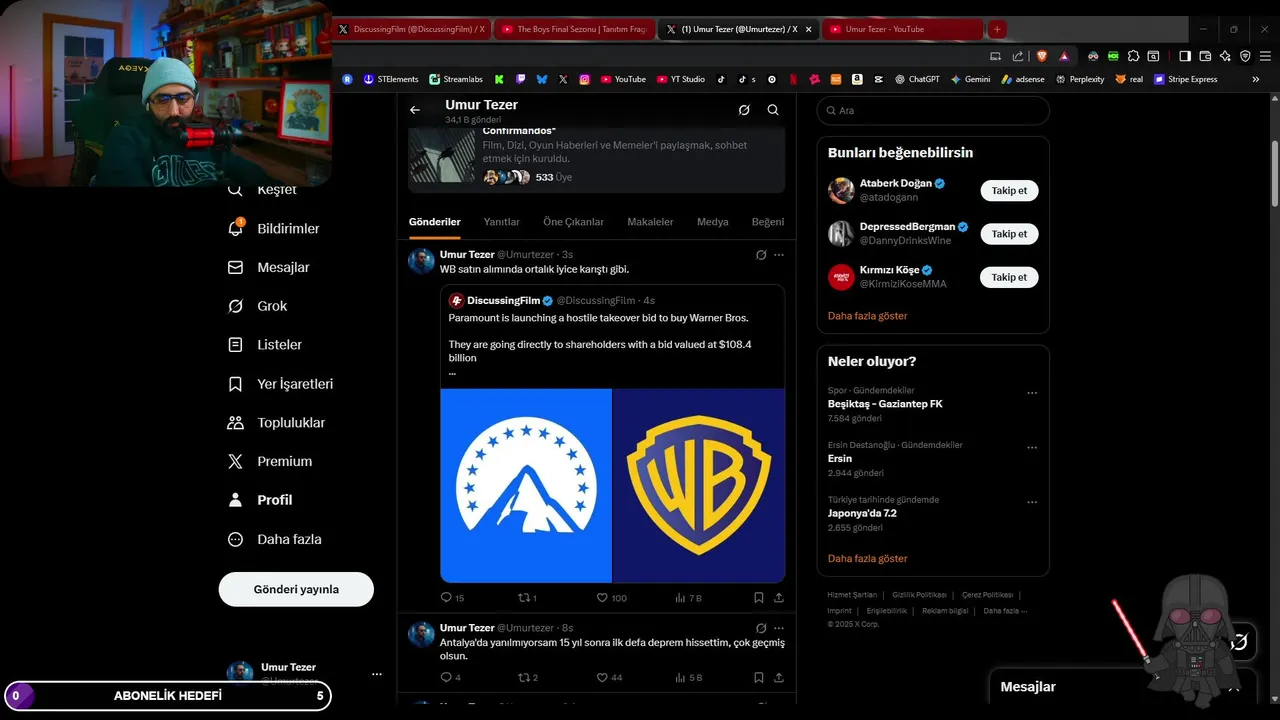Show more trends under Neler oluyor
The image size is (1280, 720).
(867, 558)
